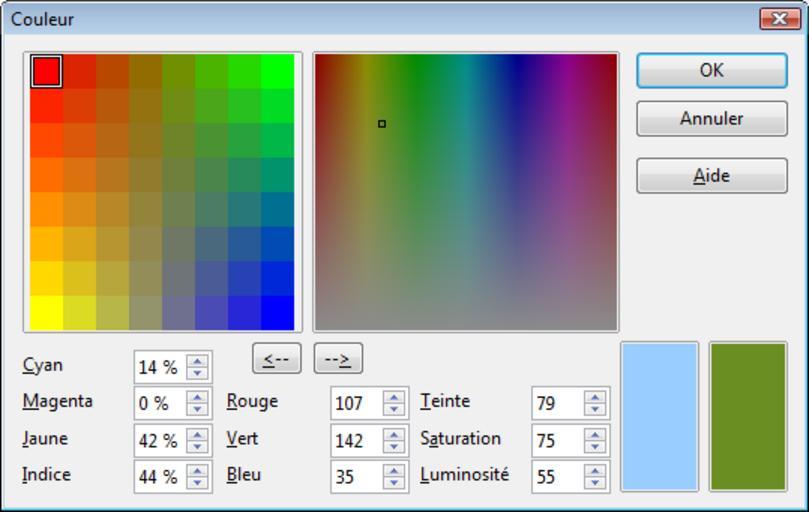Increase the Cyan percentage with up arrow
809x512 pixels.
pos(198,361)
